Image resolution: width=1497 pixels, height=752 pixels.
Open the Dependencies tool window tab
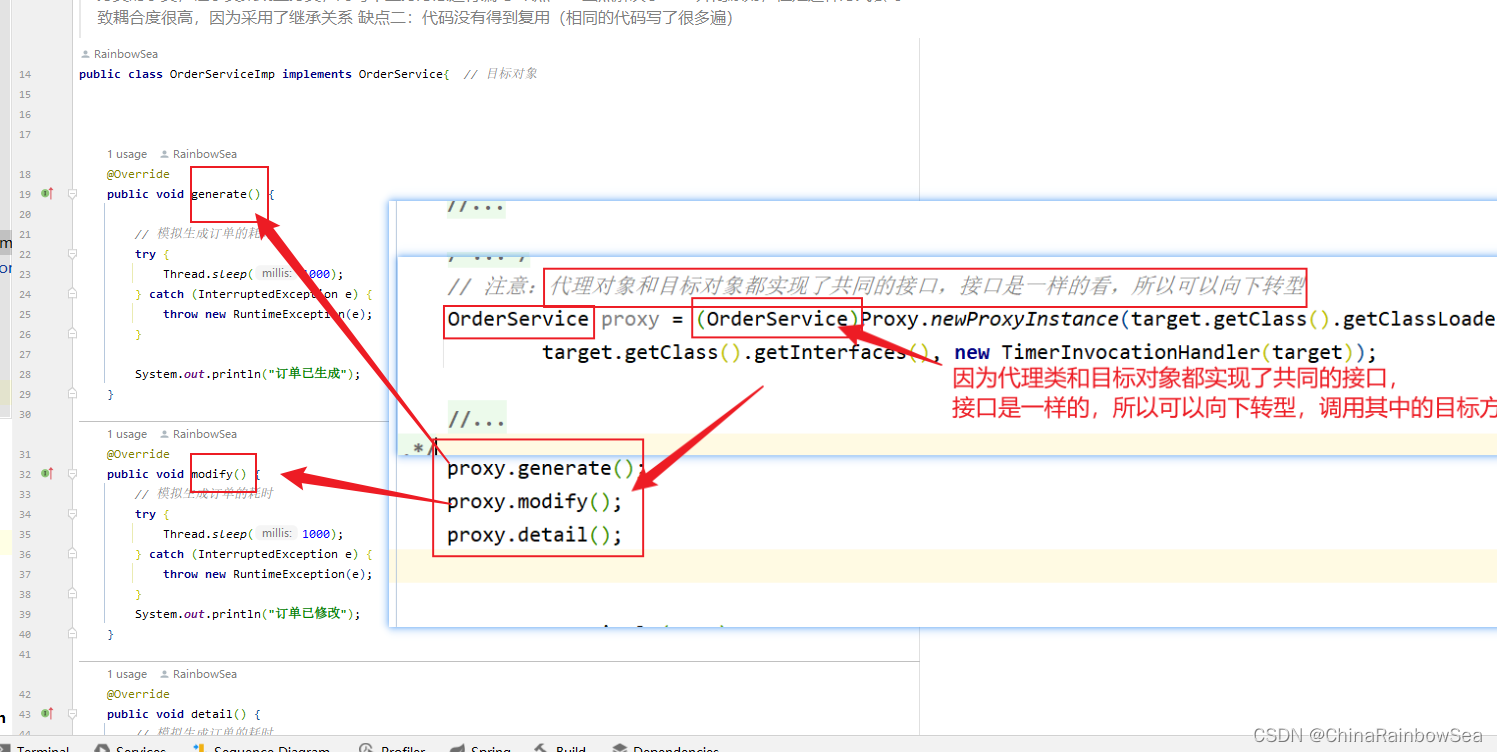tap(665, 748)
